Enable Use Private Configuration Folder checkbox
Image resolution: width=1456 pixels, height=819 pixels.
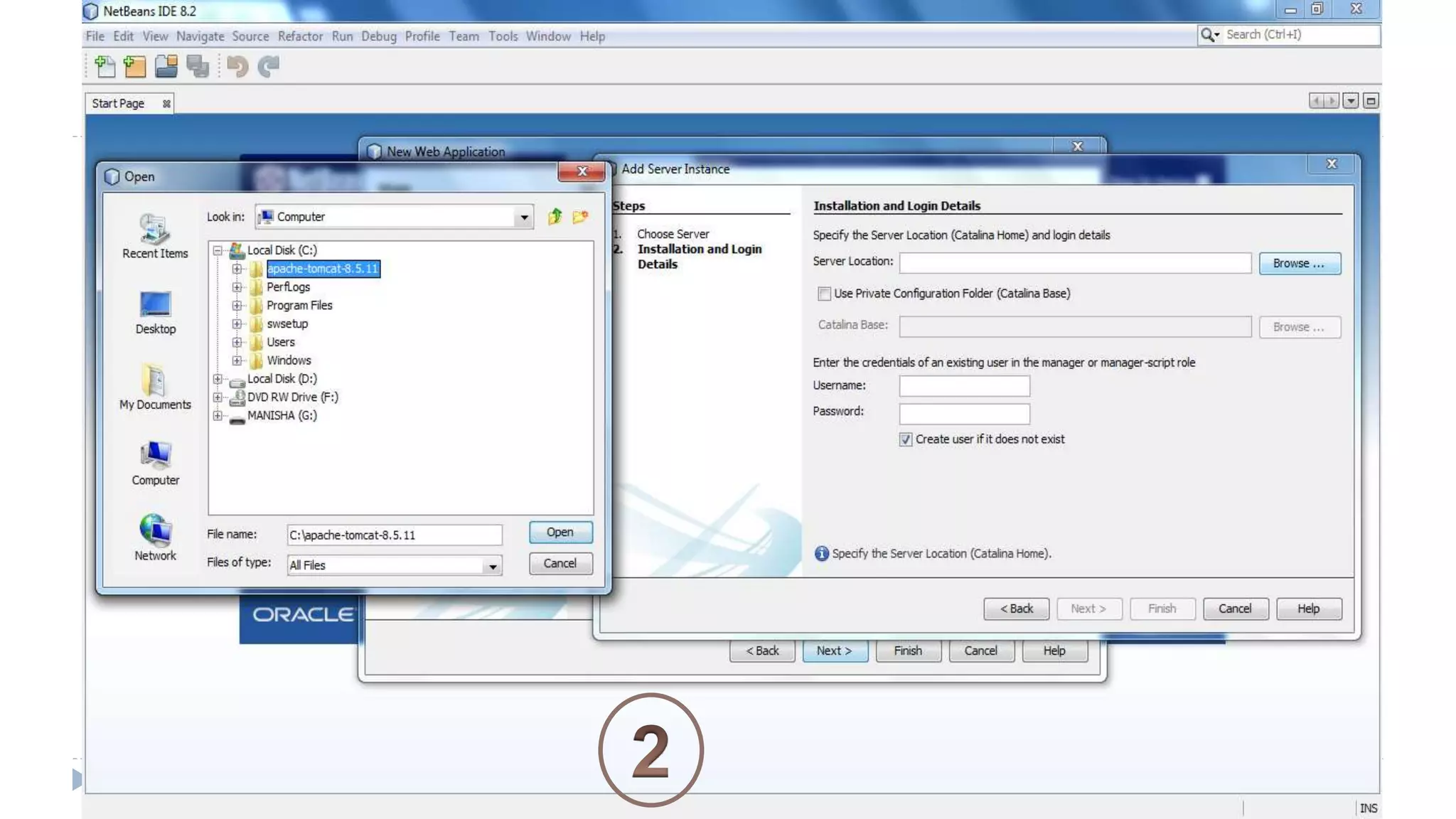click(x=824, y=294)
